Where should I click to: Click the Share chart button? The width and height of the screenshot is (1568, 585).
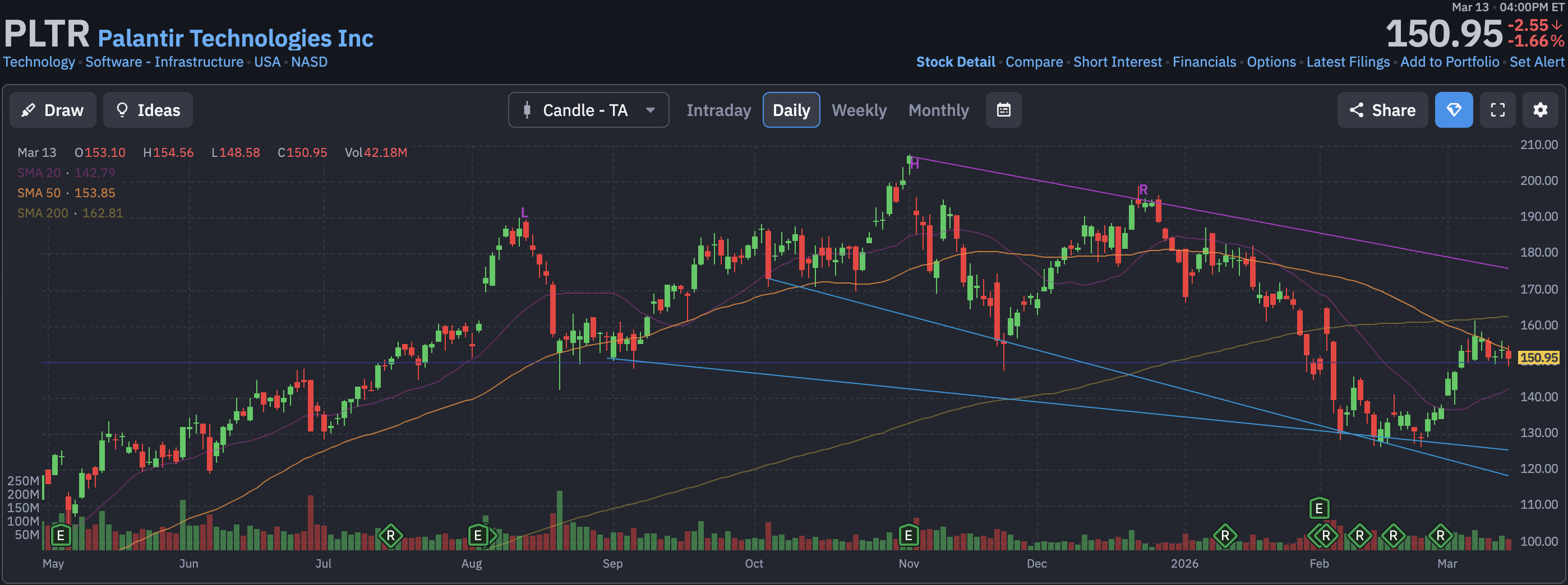[x=1382, y=110]
